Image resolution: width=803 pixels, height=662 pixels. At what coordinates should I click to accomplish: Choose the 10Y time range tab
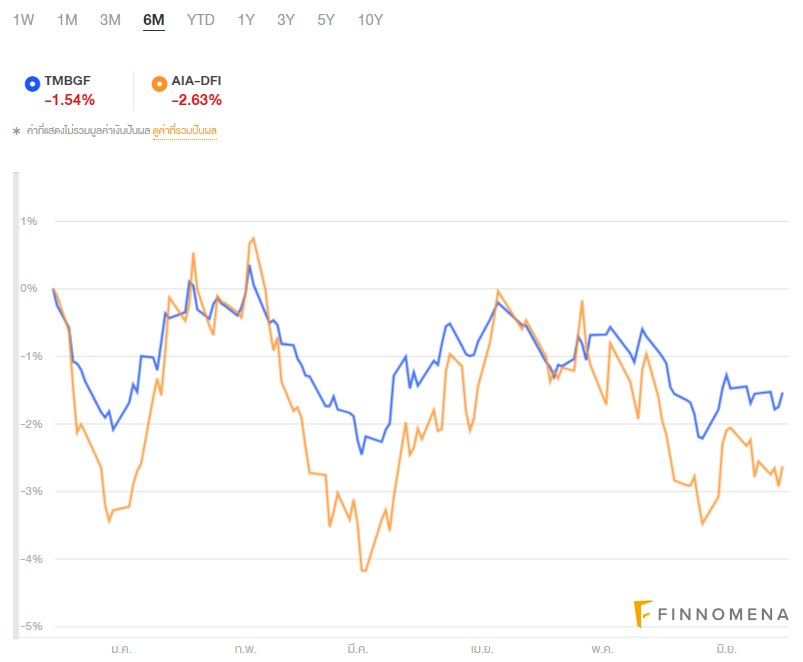tap(370, 20)
